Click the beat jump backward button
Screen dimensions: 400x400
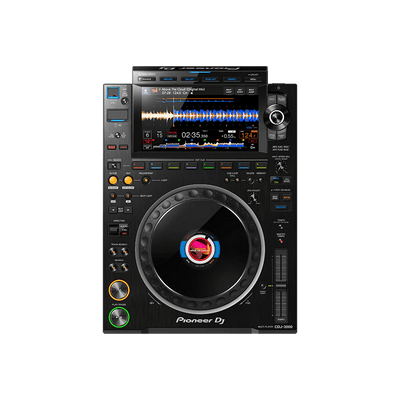(x=113, y=210)
